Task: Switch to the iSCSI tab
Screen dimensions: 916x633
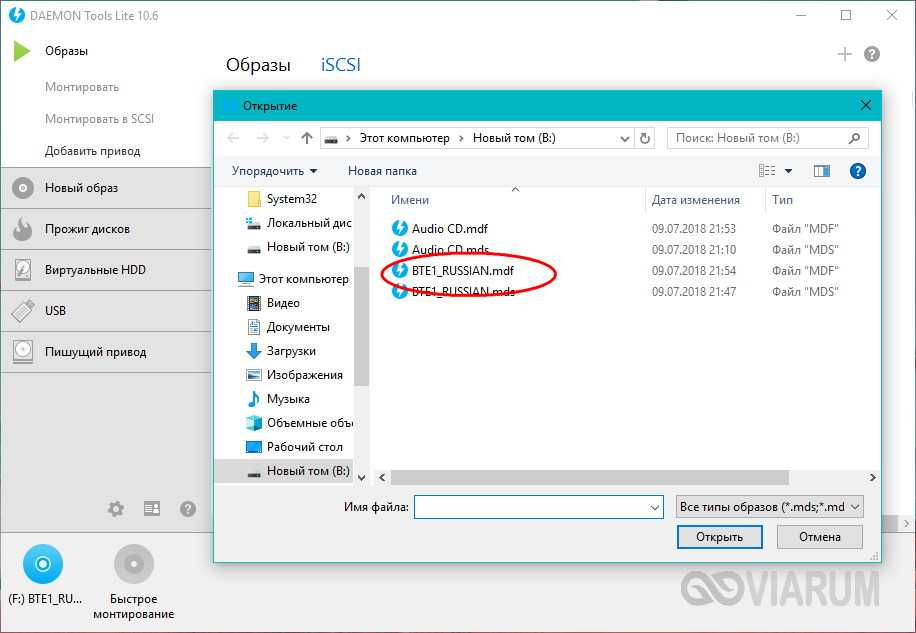Action: click(341, 64)
